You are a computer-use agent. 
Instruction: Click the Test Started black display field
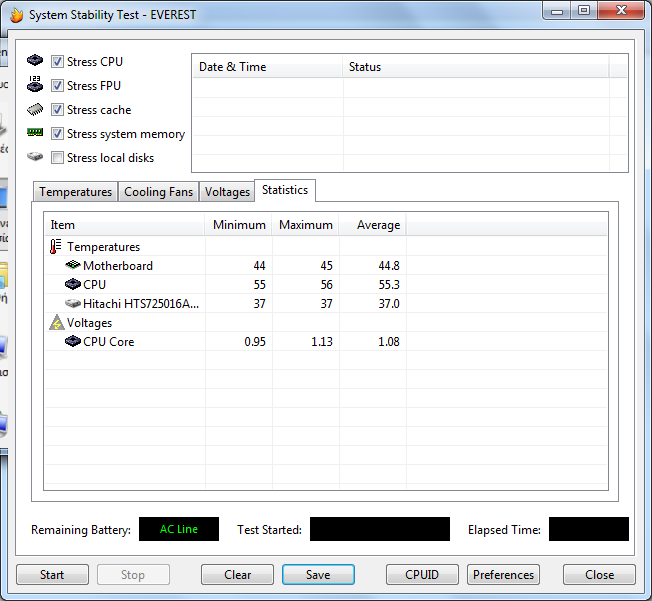coord(380,529)
